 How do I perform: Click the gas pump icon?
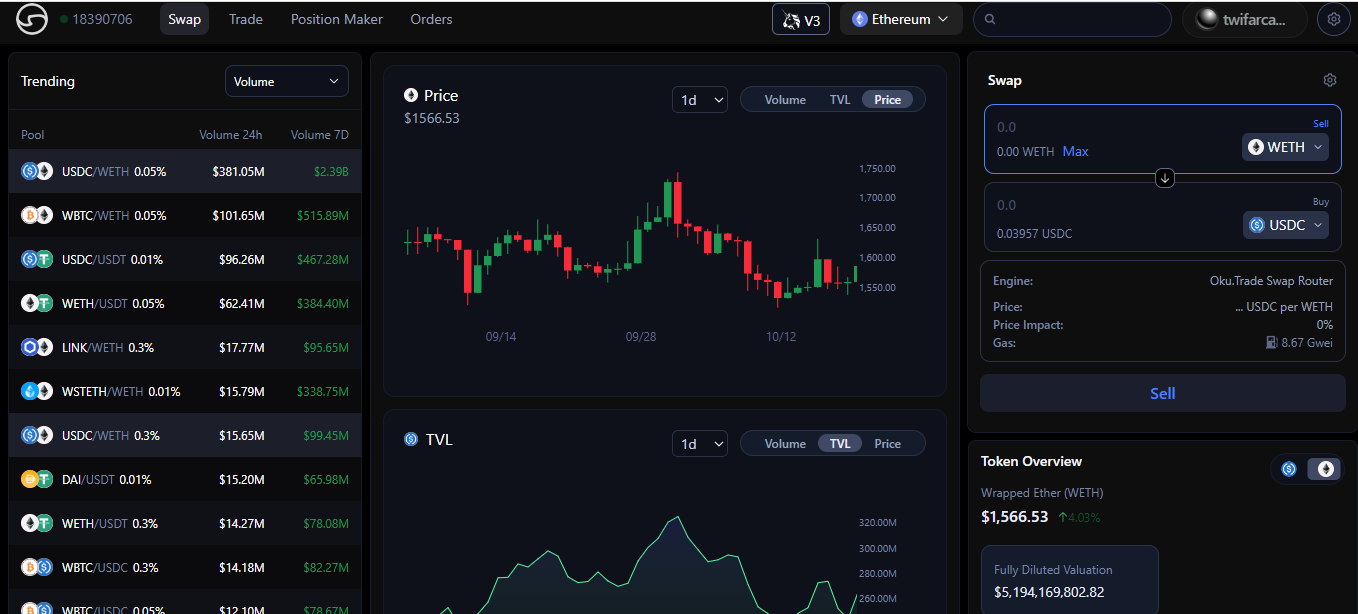[1272, 343]
